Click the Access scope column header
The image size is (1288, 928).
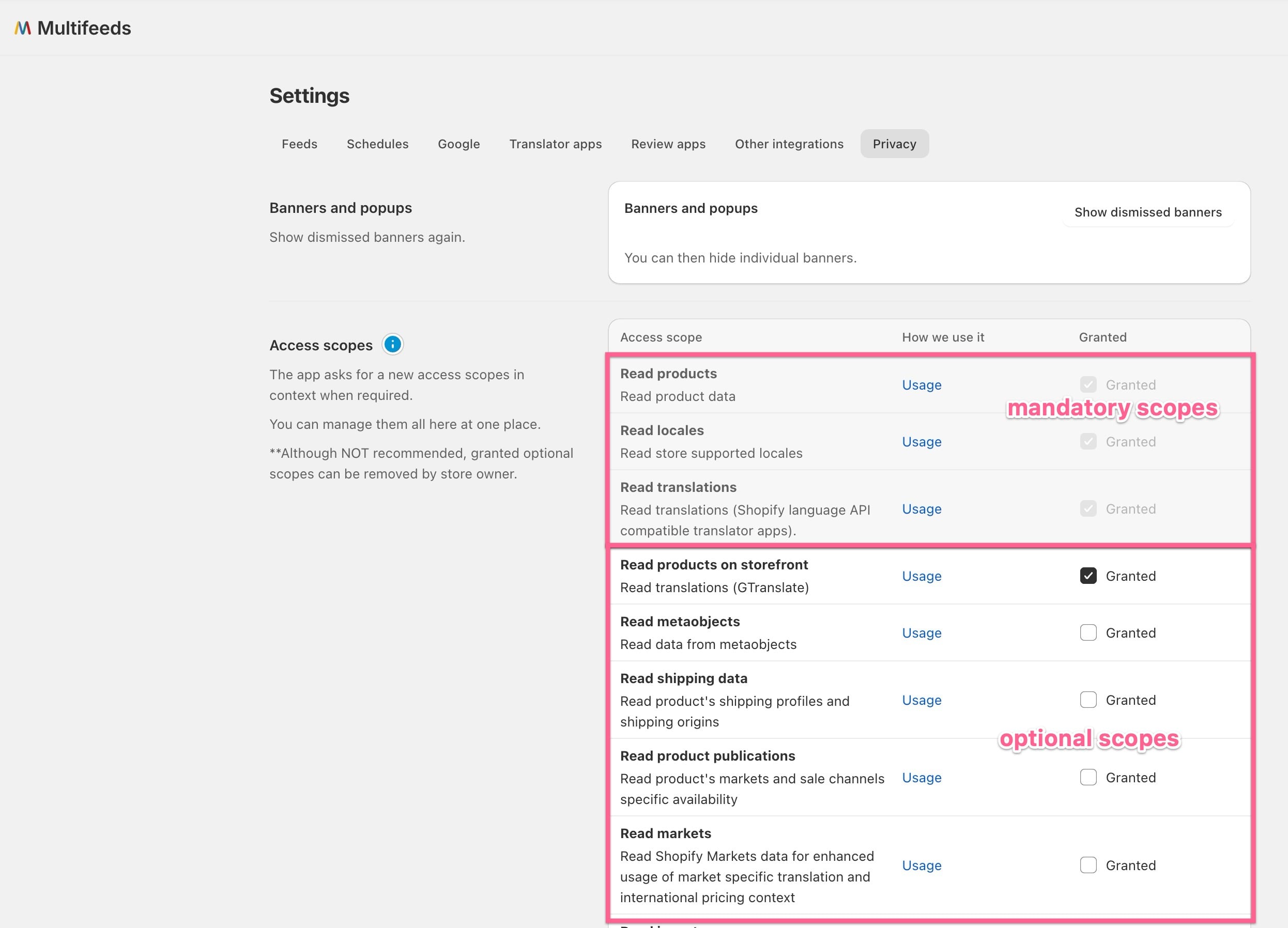coord(661,337)
